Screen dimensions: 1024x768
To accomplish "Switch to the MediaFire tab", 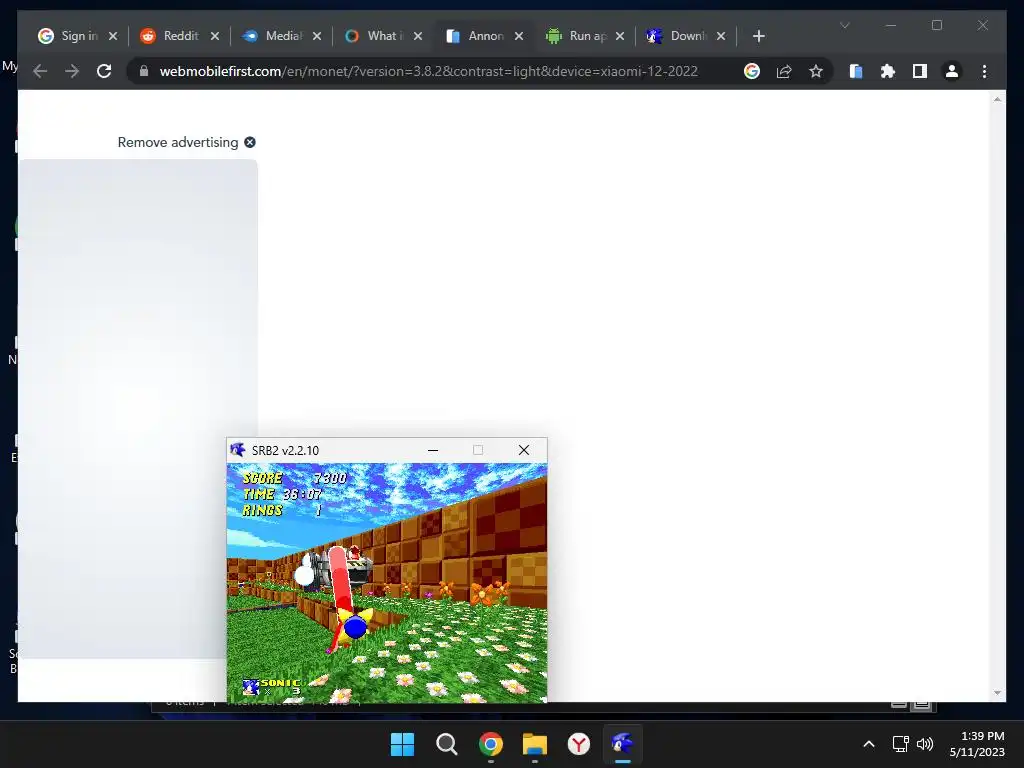I will click(x=274, y=36).
